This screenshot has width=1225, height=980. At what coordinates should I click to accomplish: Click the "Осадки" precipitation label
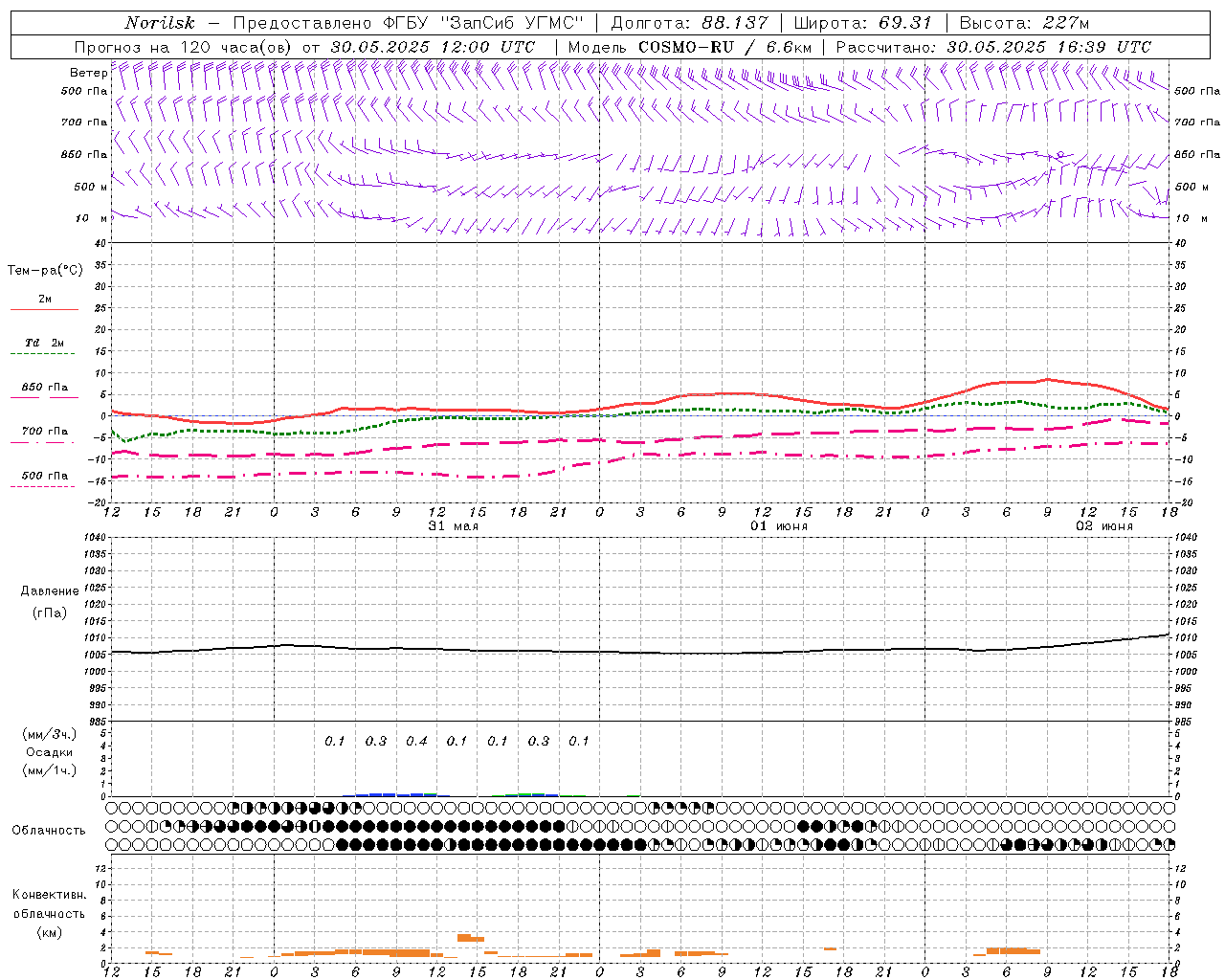[50, 752]
